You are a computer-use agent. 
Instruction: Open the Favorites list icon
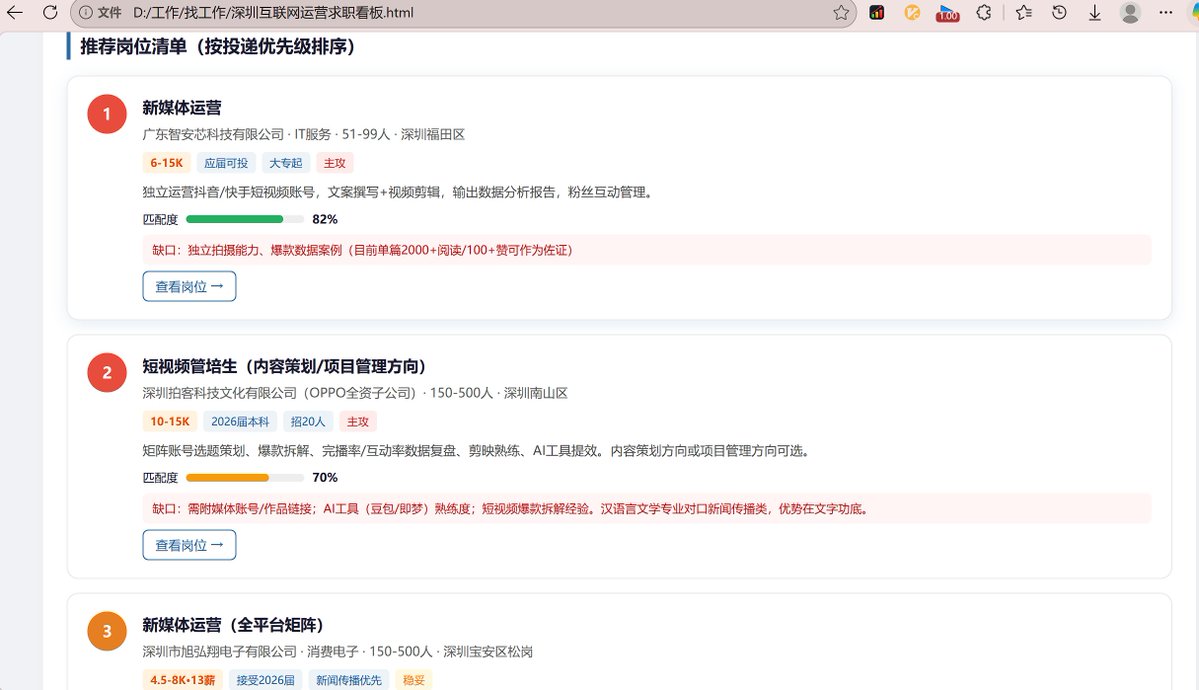coord(1023,13)
